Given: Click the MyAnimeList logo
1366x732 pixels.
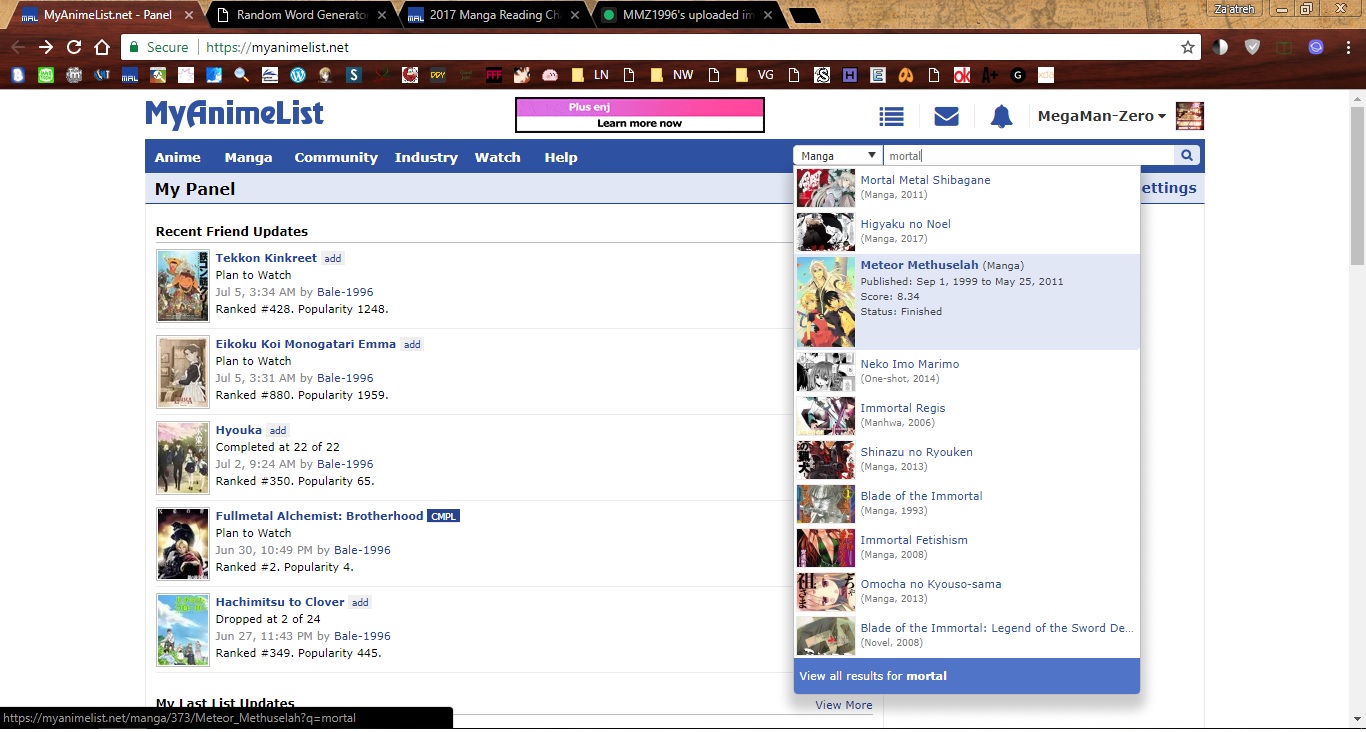Looking at the screenshot, I should click(x=234, y=114).
